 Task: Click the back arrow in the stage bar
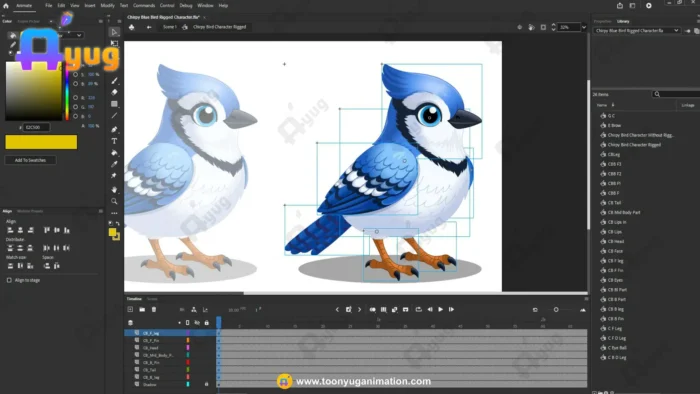click(x=149, y=27)
